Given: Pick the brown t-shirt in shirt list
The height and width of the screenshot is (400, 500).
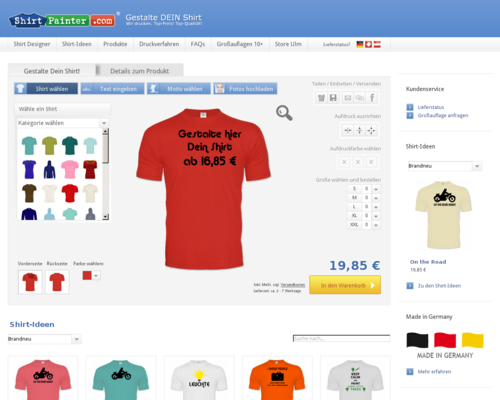Looking at the screenshot, I should (29, 193).
